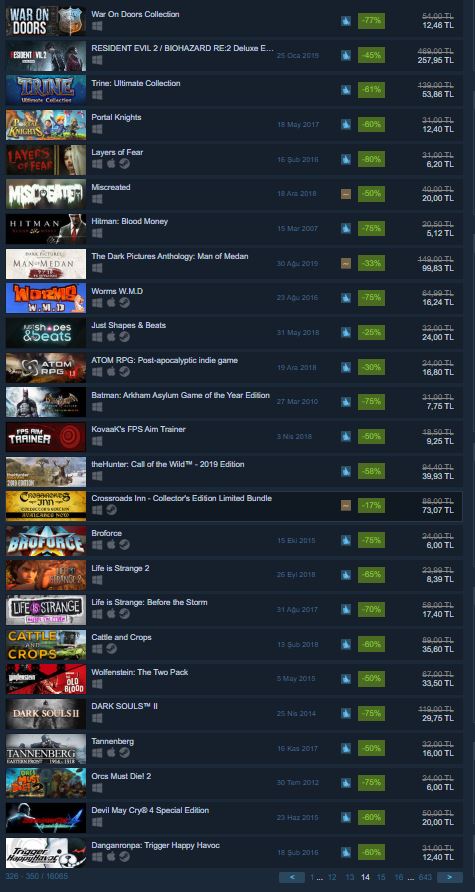The image size is (475, 892).
Task: Open results page 15
Action: pos(381,877)
